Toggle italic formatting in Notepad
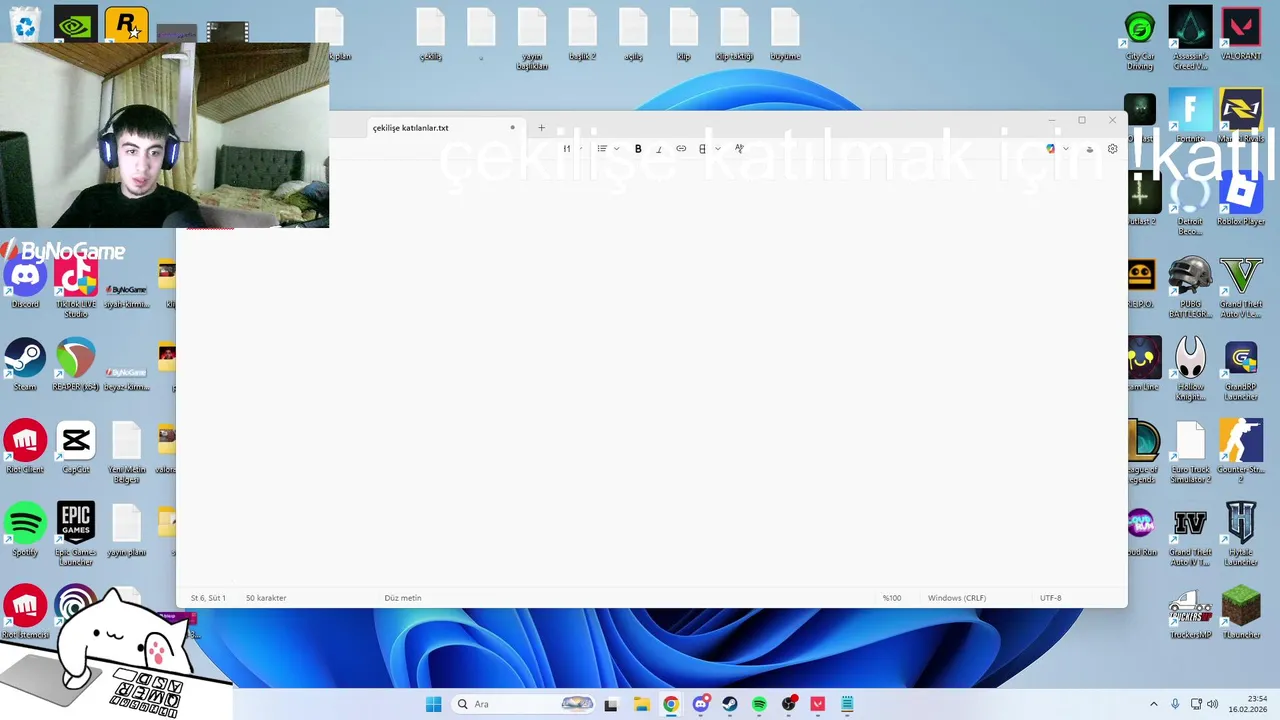The image size is (1280, 720). (x=659, y=149)
